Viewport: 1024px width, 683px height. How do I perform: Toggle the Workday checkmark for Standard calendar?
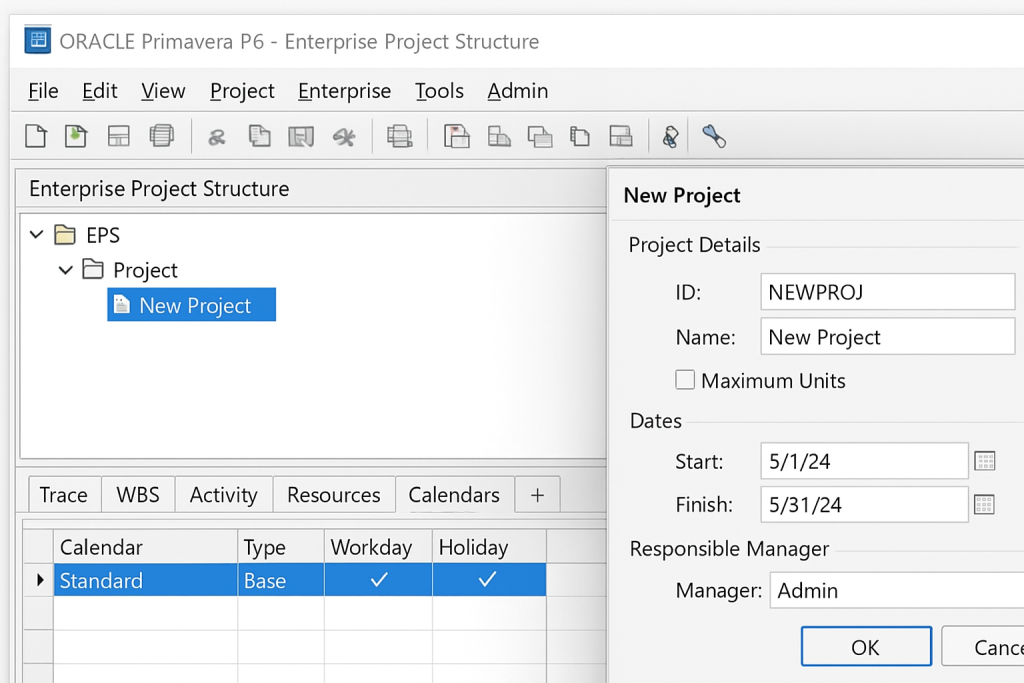(377, 579)
